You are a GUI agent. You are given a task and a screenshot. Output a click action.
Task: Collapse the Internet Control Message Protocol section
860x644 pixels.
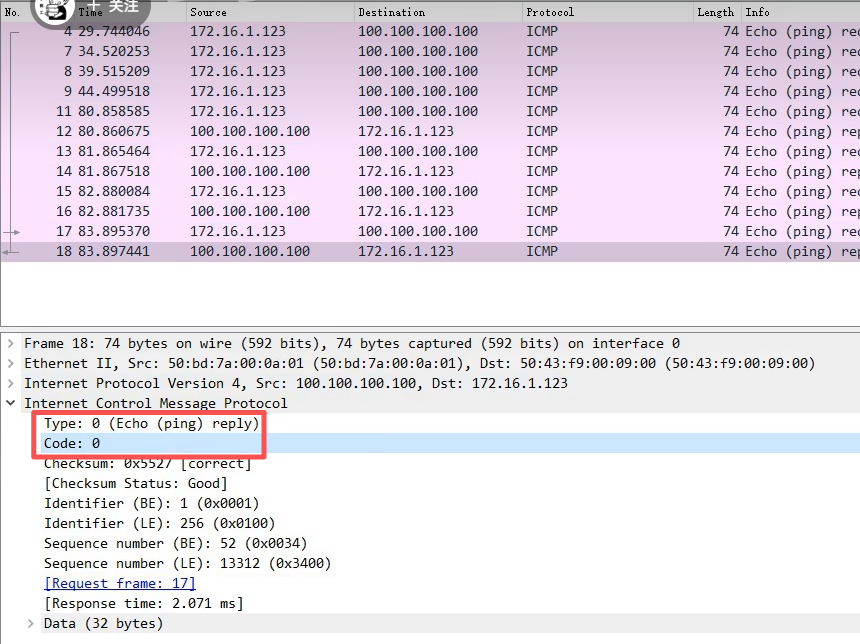pos(11,403)
